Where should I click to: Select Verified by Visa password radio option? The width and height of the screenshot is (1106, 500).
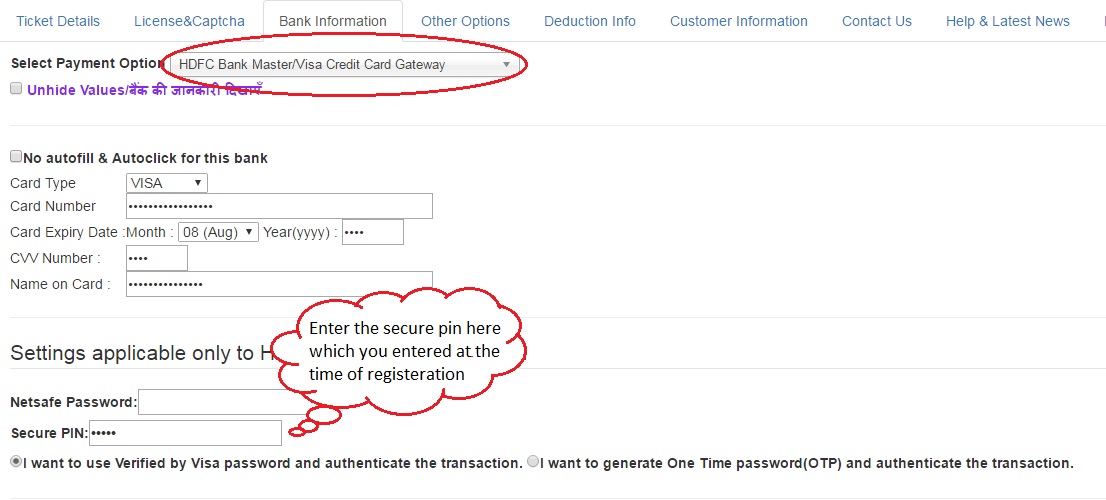point(16,462)
